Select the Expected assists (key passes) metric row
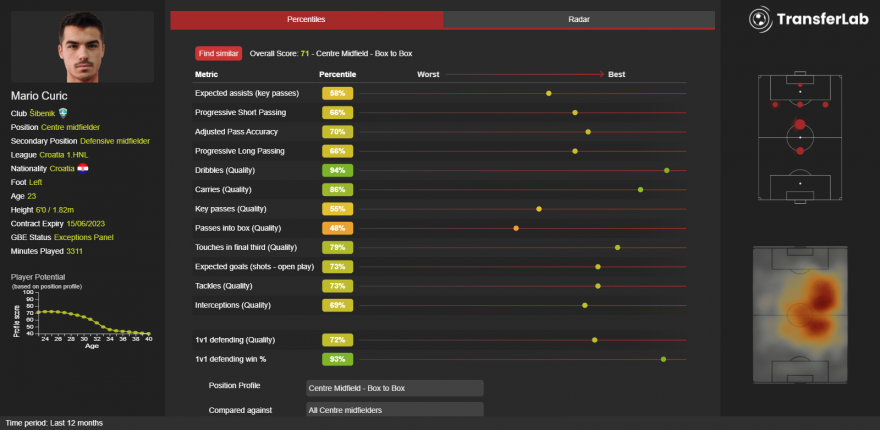The width and height of the screenshot is (880, 430). pos(254,93)
